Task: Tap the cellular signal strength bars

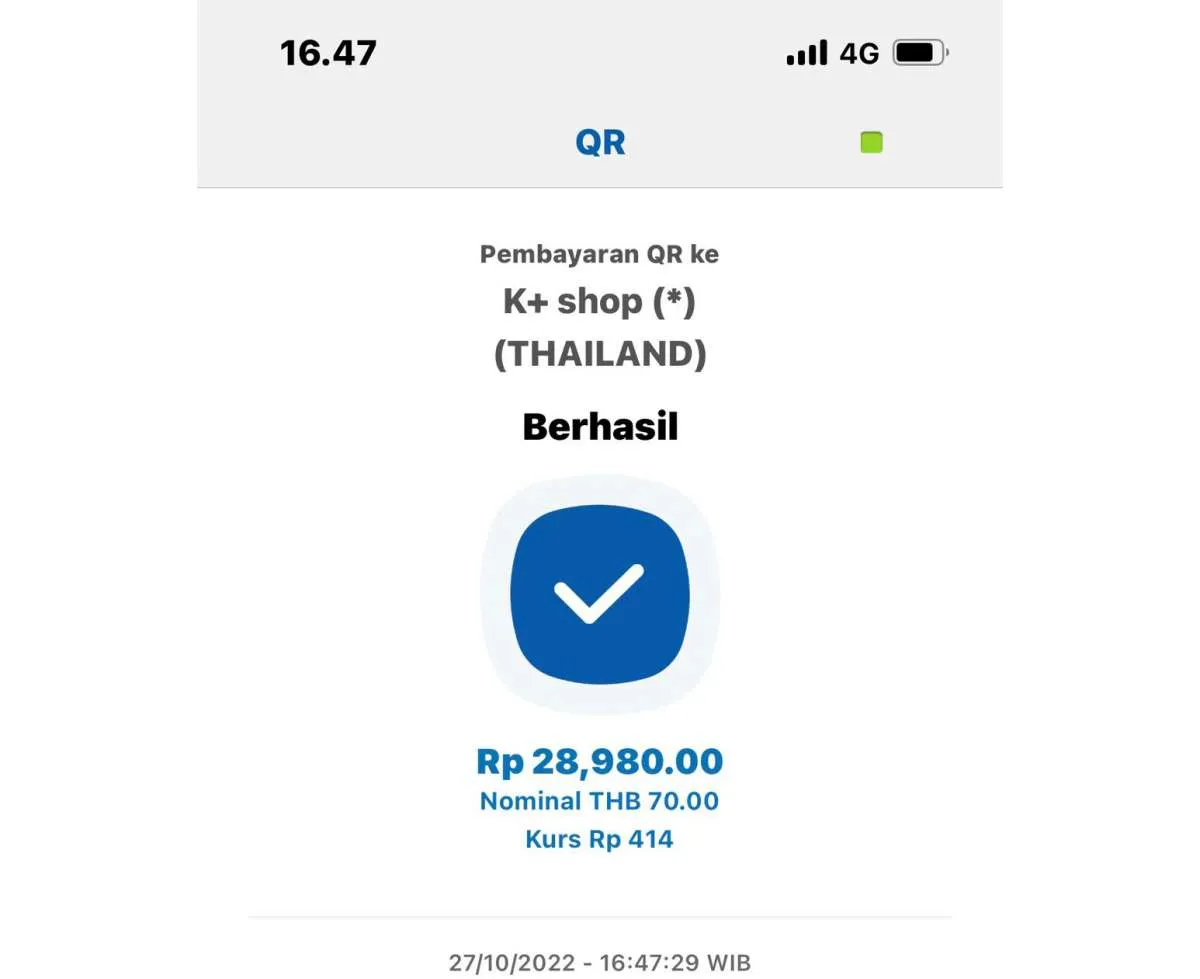Action: [x=807, y=53]
